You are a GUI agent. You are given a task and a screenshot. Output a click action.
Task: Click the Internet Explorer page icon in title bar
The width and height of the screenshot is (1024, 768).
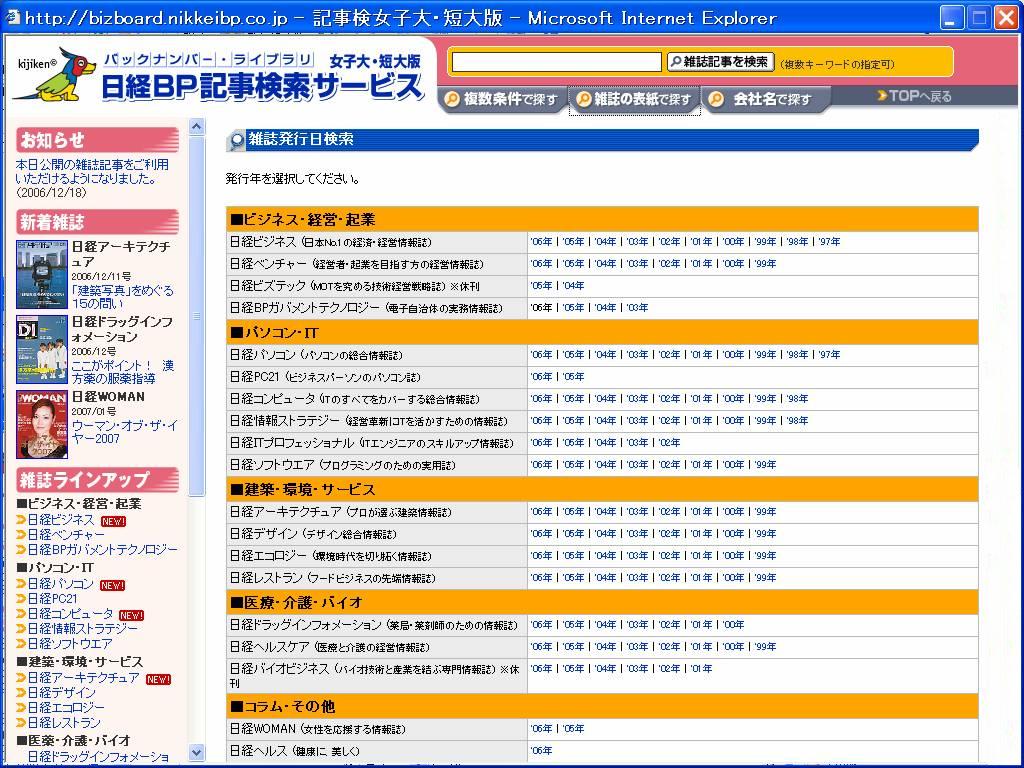click(x=12, y=18)
